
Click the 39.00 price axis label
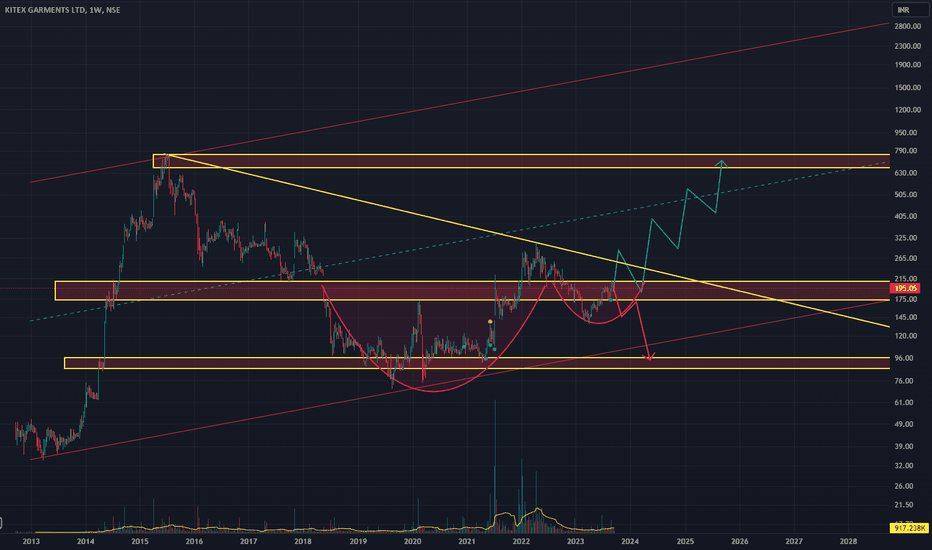pyautogui.click(x=904, y=447)
